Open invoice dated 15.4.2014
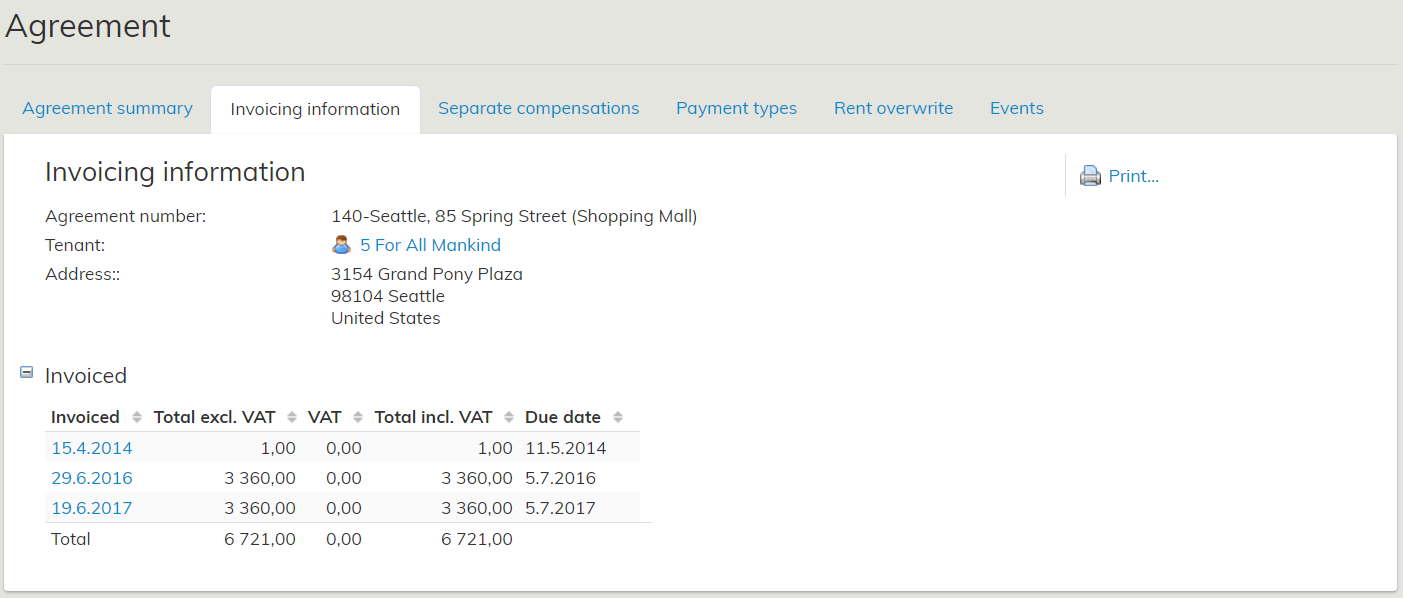 tap(92, 448)
